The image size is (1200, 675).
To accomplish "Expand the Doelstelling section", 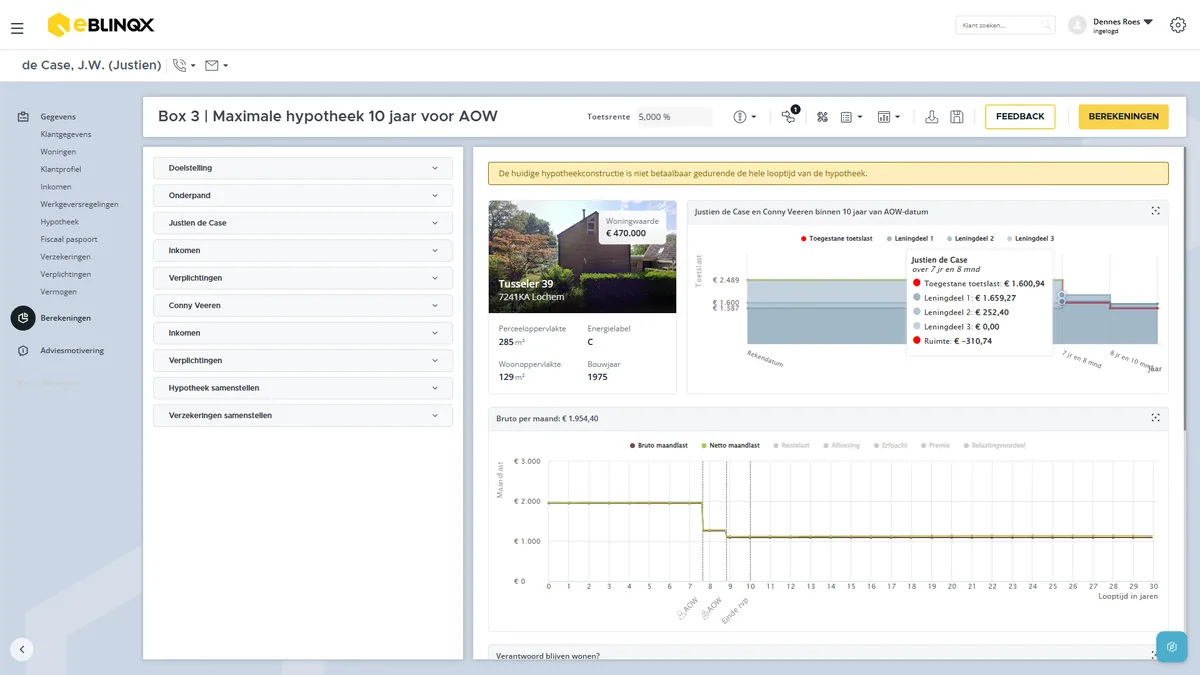I will tap(303, 168).
